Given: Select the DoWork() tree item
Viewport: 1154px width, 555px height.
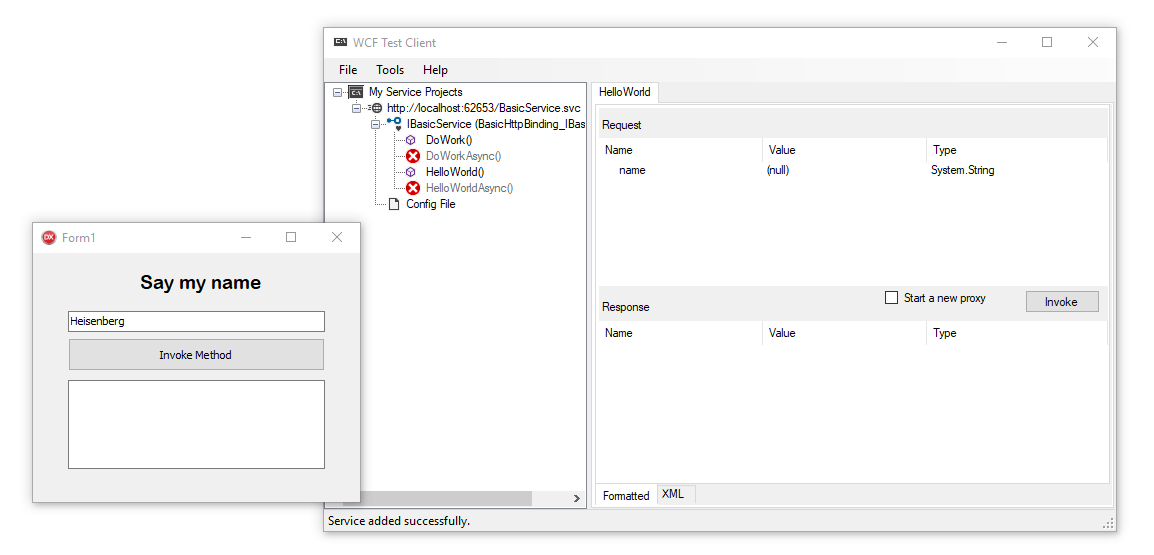Looking at the screenshot, I should pos(449,140).
